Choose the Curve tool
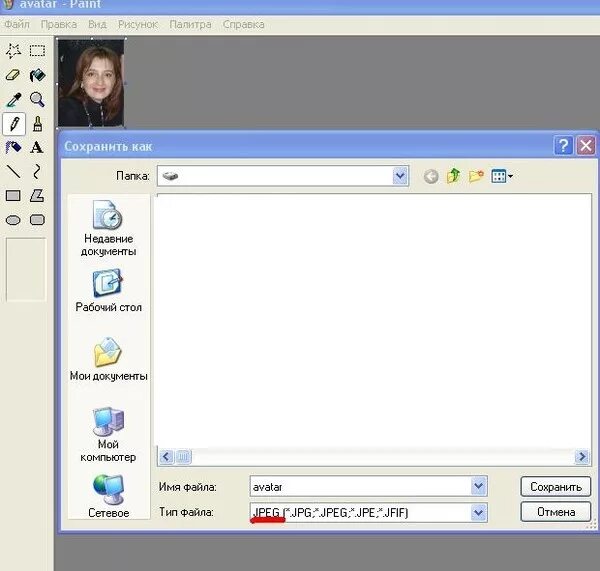Image resolution: width=600 pixels, height=571 pixels. pos(37,171)
